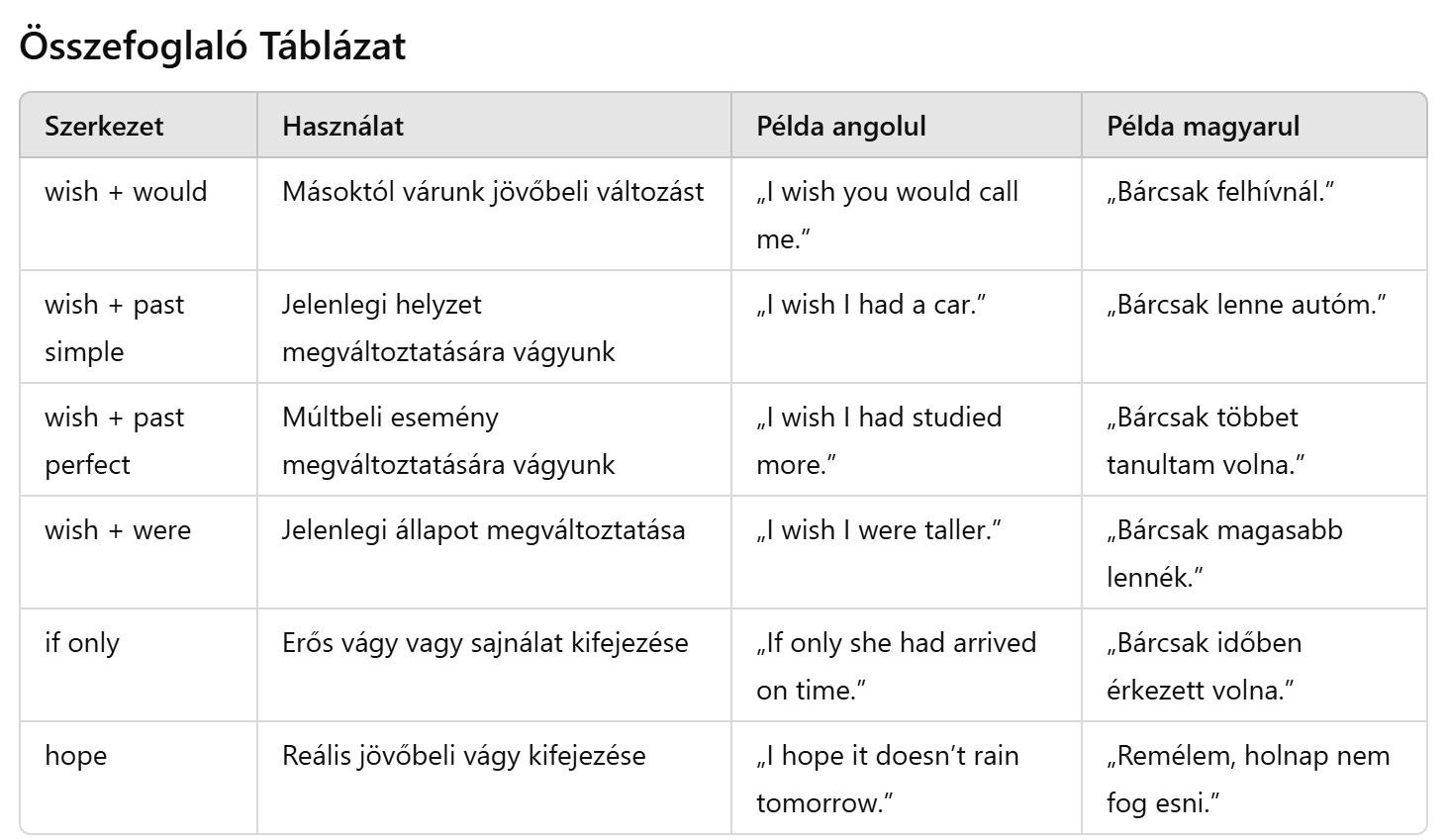Click the "wish + were" cell
This screenshot has height=840, width=1448.
(x=118, y=530)
